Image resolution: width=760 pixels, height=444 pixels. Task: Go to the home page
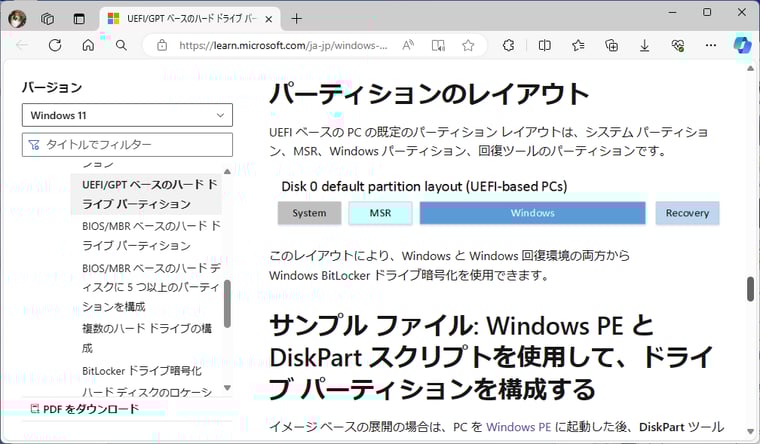[x=88, y=46]
